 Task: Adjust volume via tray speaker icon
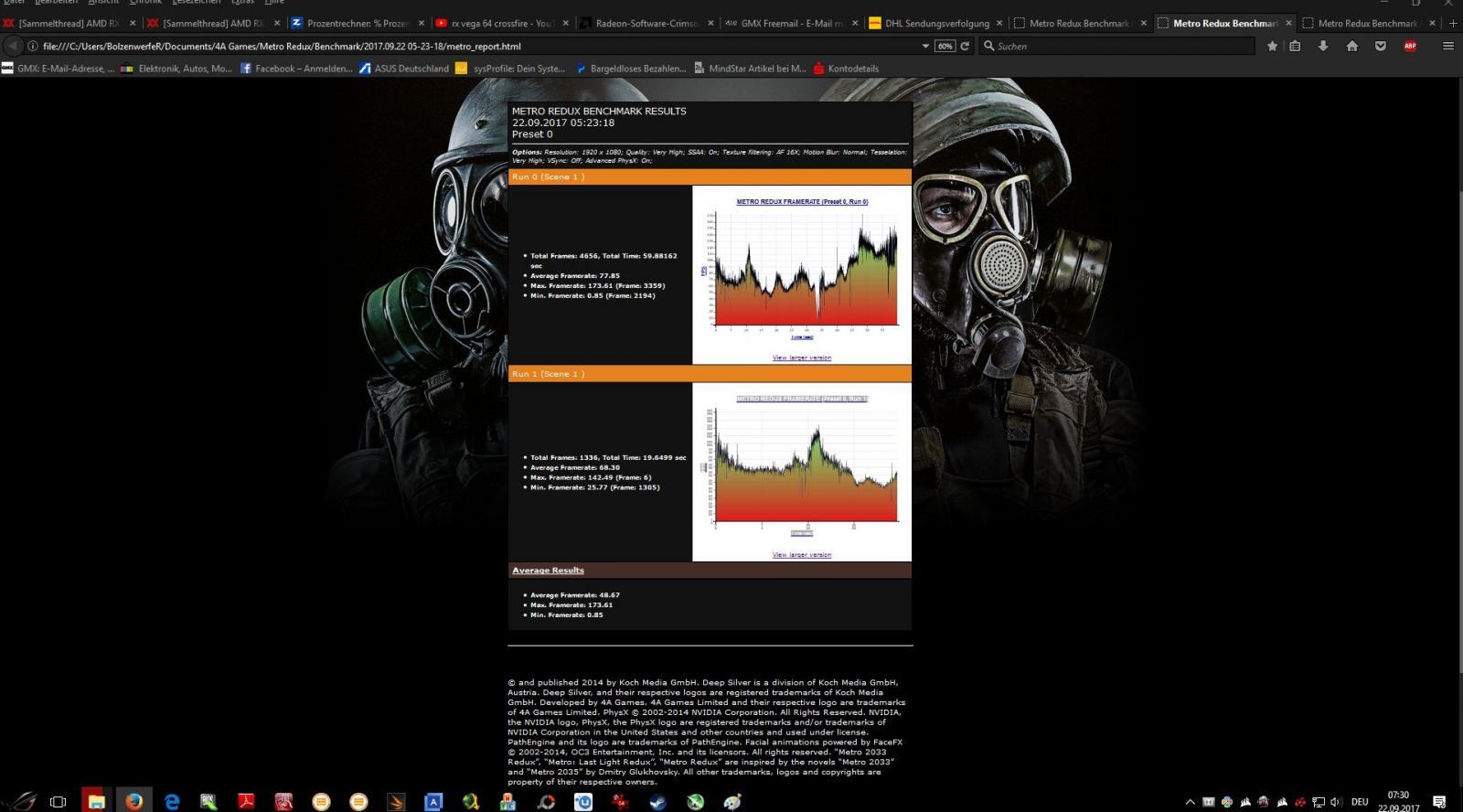coord(1336,802)
